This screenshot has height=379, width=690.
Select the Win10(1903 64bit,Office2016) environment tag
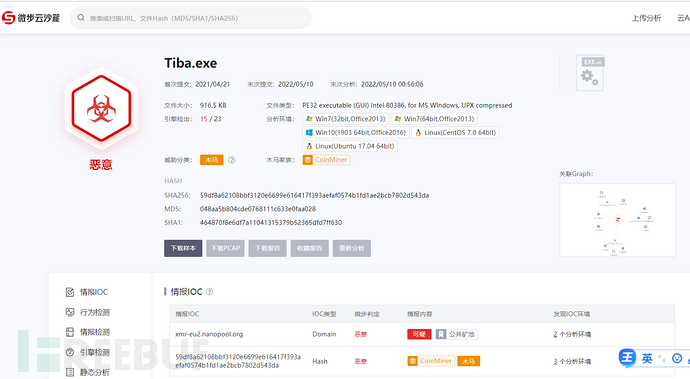[356, 132]
